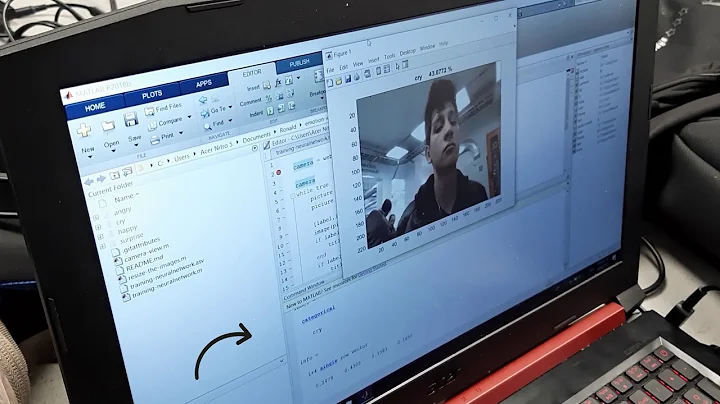Switch to the PUBLISH tab
This screenshot has height=404, width=720.
tap(299, 63)
